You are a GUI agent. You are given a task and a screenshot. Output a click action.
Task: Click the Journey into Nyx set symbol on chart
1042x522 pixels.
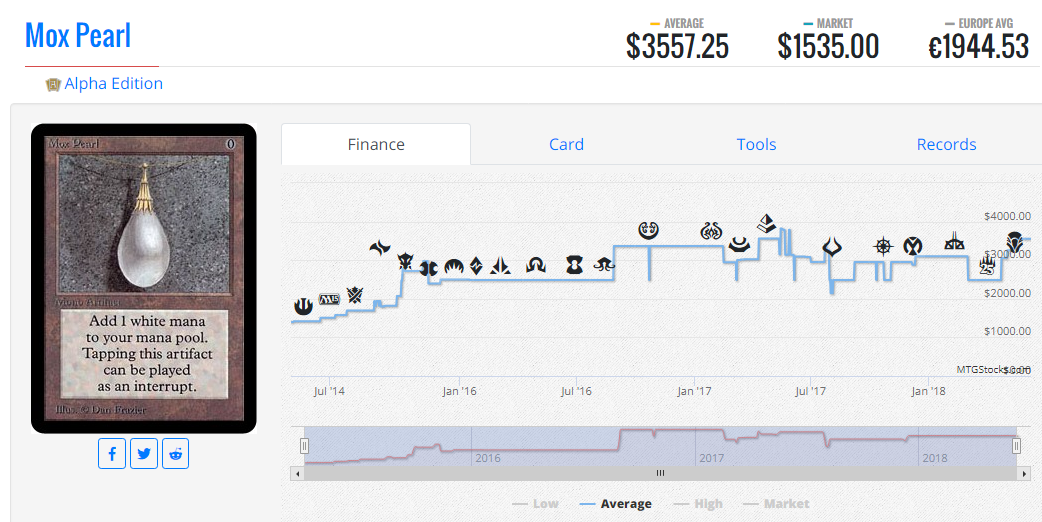tap(303, 306)
